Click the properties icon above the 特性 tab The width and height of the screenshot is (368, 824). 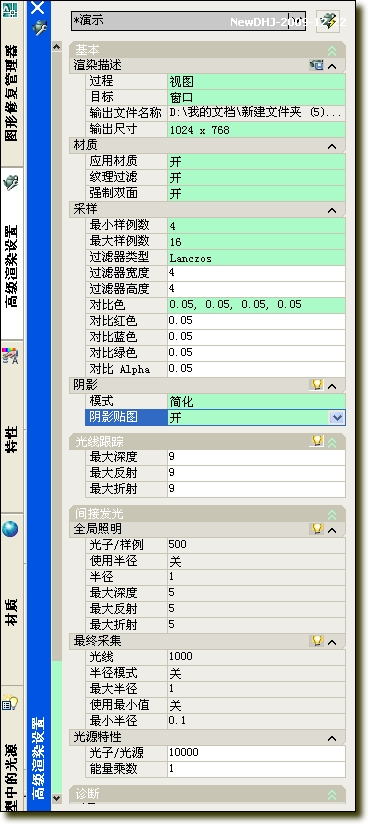(x=10, y=356)
